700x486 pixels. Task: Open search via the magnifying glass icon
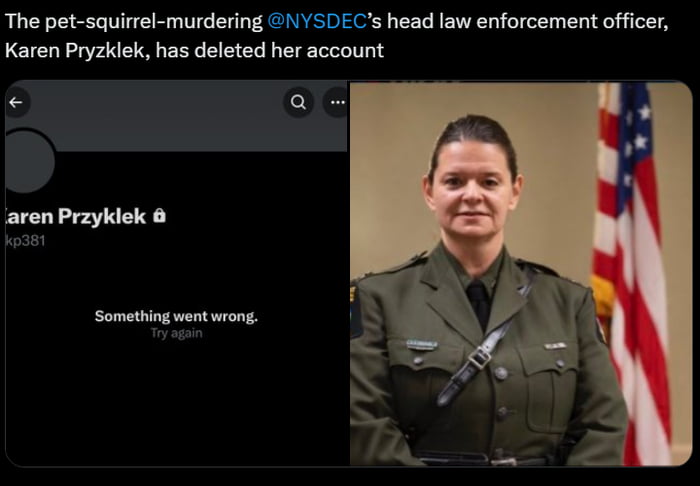[x=298, y=102]
